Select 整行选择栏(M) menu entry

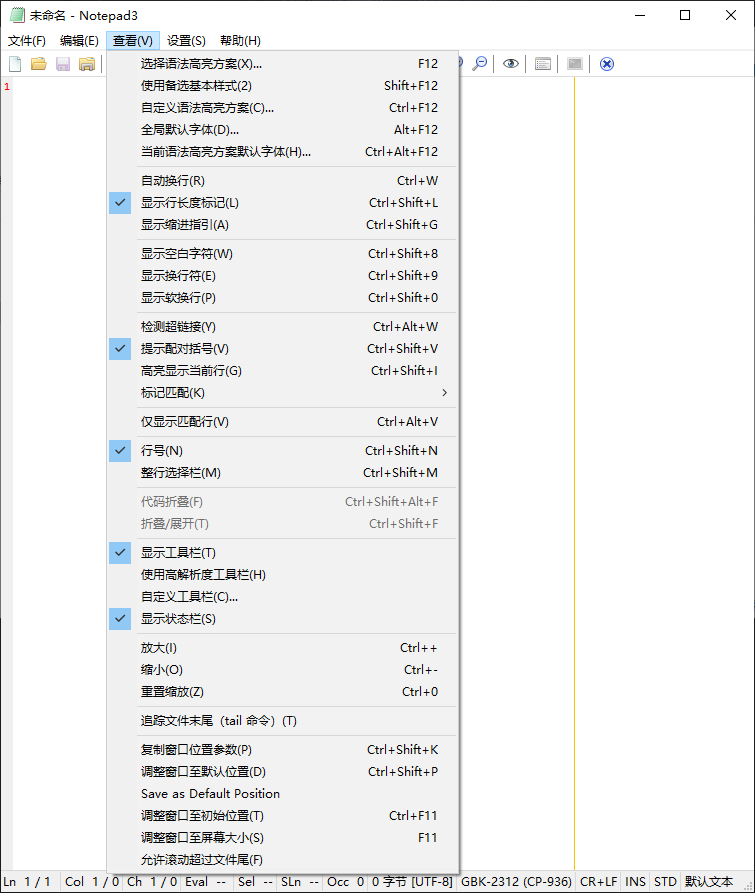coord(282,473)
